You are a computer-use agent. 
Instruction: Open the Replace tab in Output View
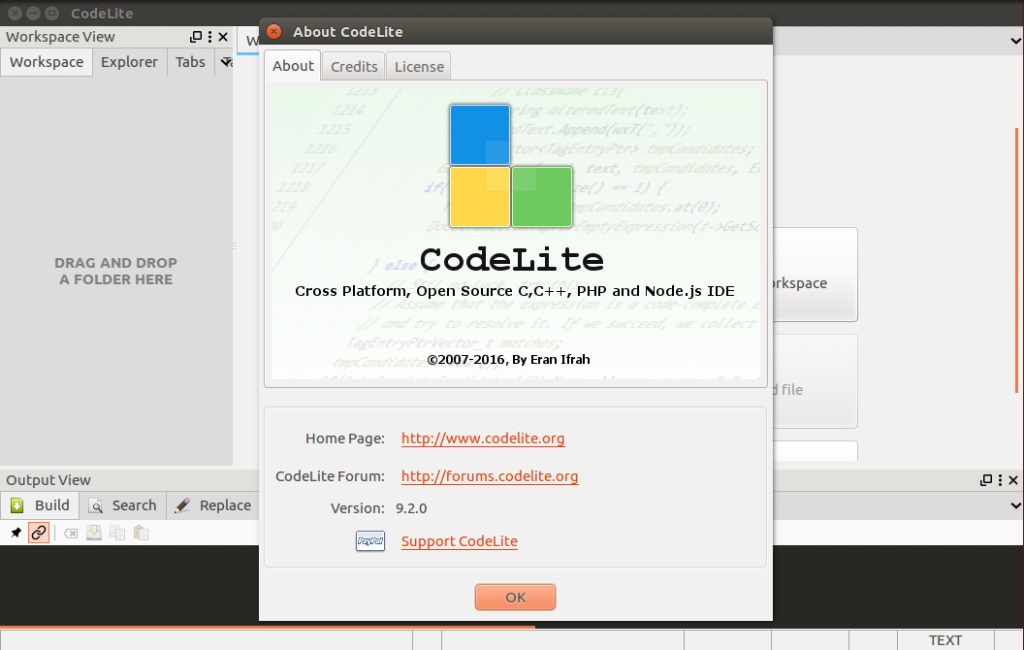(213, 506)
